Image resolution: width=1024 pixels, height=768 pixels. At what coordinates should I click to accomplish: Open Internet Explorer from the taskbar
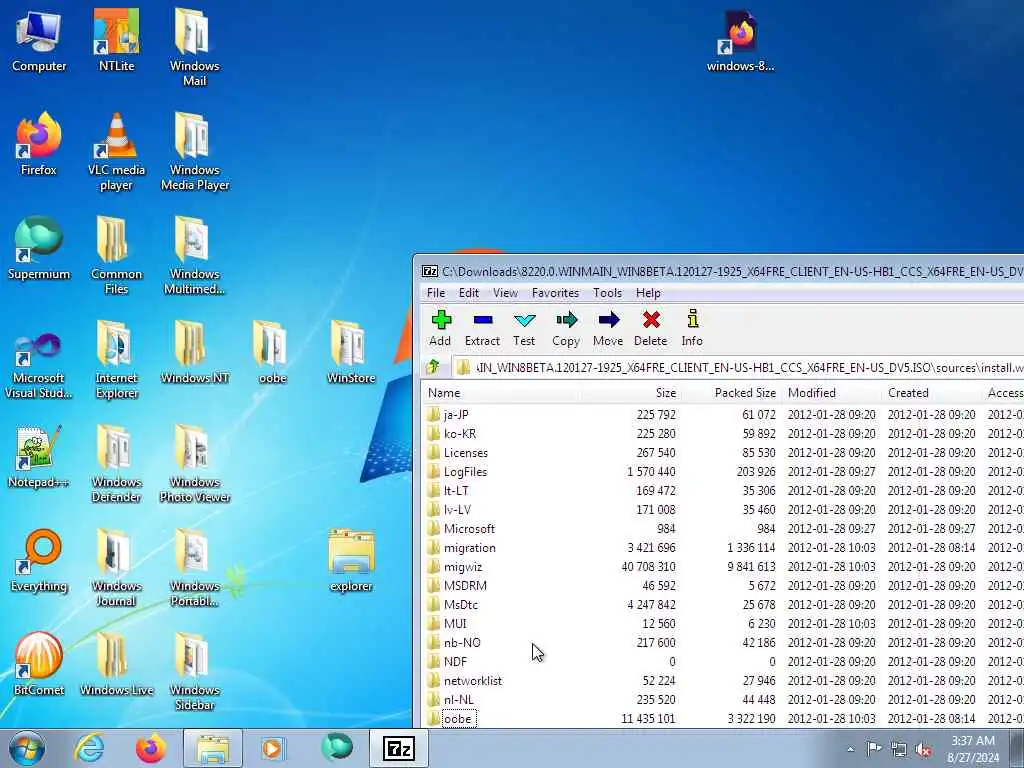[x=89, y=748]
